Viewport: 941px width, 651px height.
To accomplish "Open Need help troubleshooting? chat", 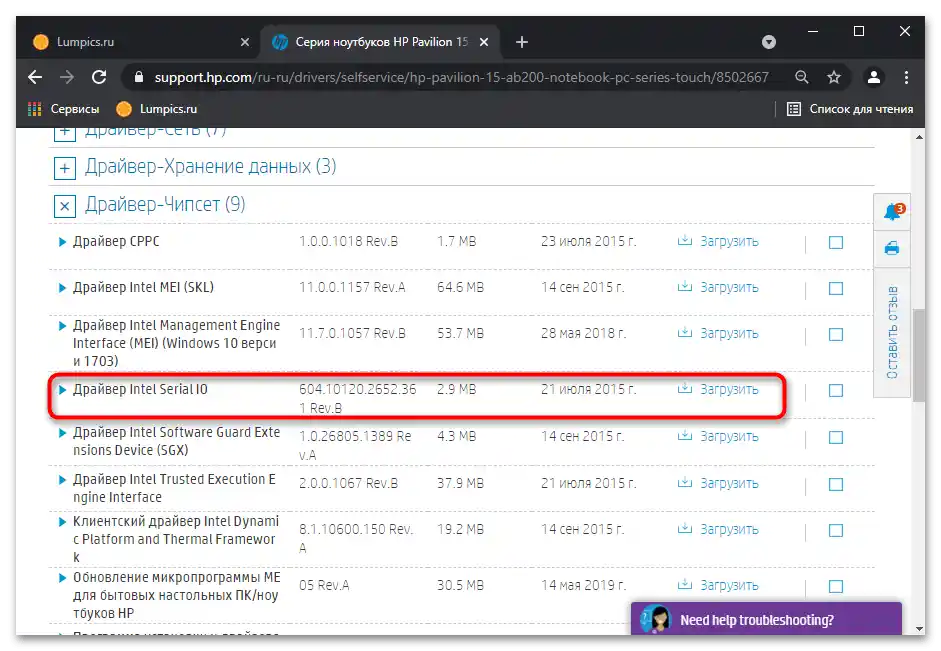I will point(766,619).
